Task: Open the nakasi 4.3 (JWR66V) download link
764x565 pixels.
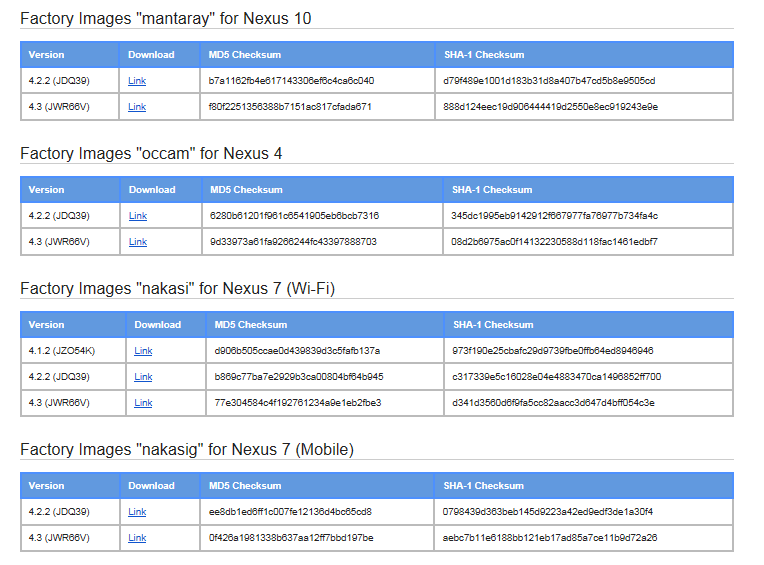Action: coord(143,403)
